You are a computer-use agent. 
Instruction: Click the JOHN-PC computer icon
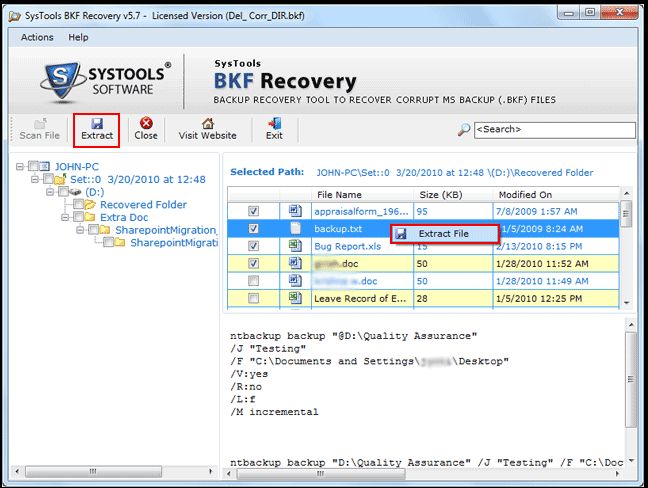point(45,167)
